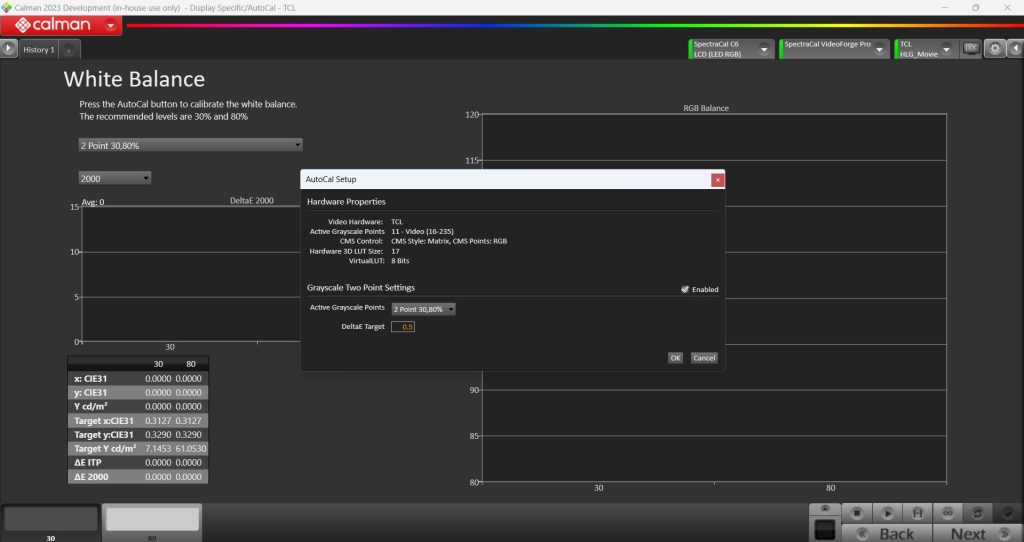Click the Target Y cd/m² value 61.0530
1024x542 pixels.
tap(191, 449)
